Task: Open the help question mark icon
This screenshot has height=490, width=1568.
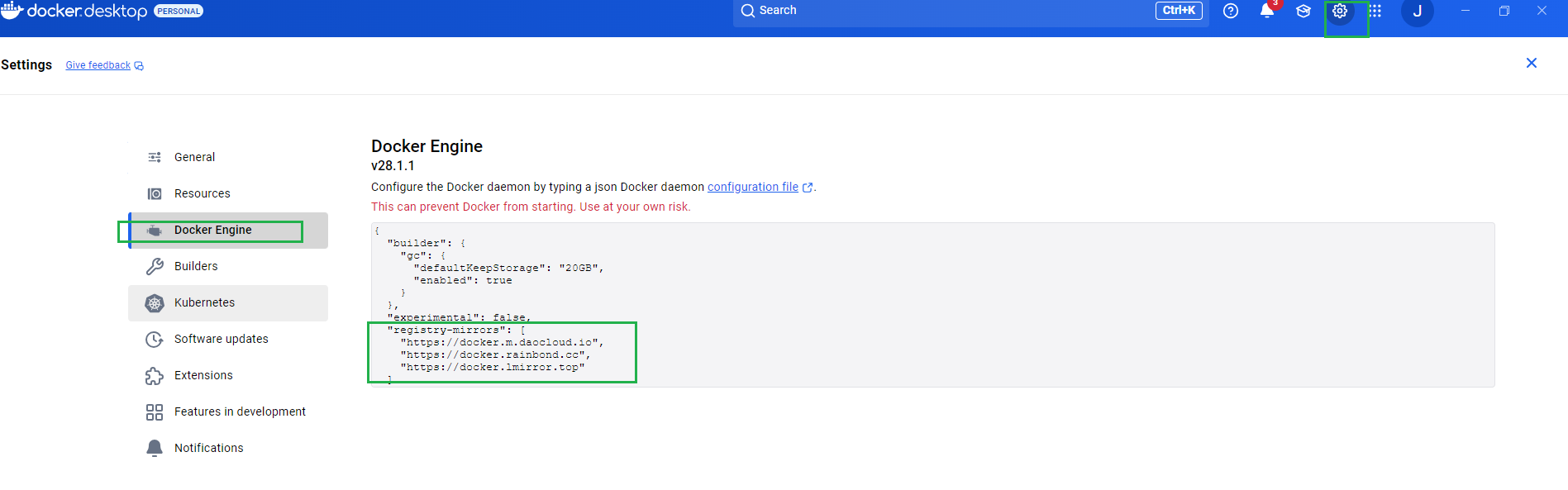Action: pos(1231,11)
